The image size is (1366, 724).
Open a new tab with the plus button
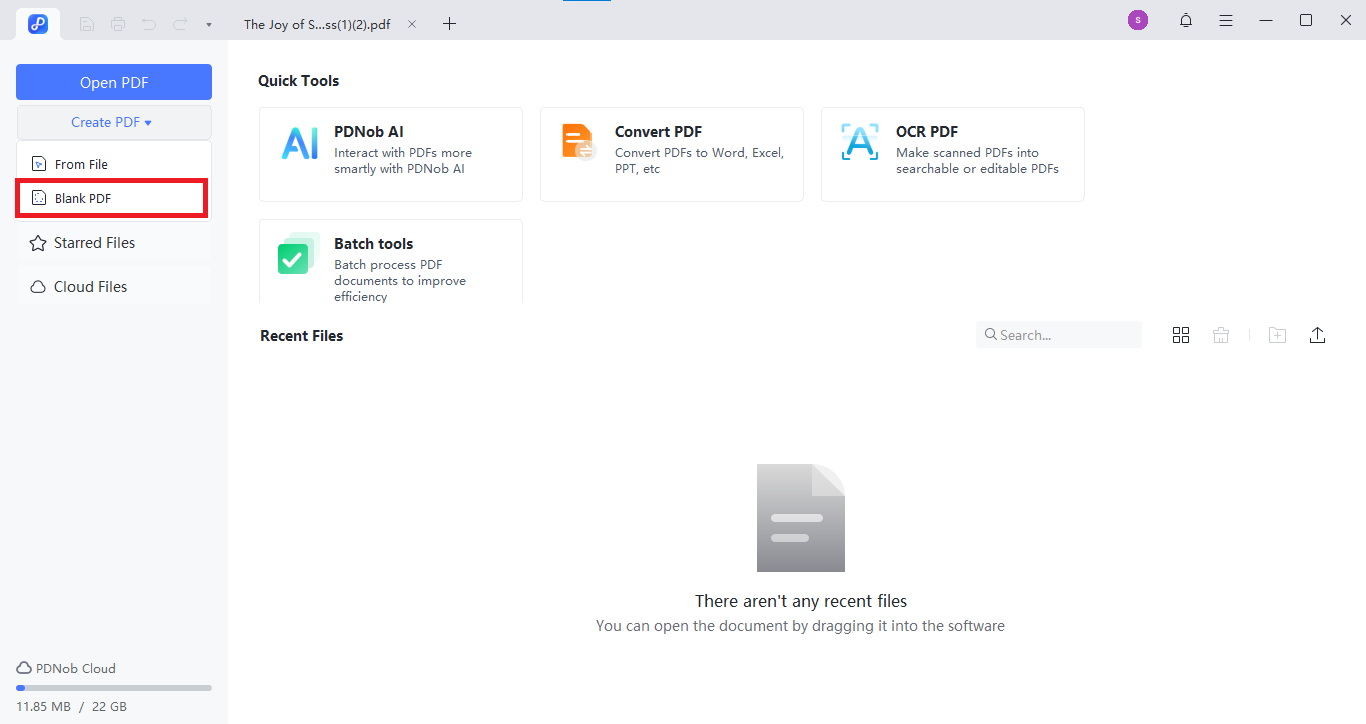tap(449, 23)
